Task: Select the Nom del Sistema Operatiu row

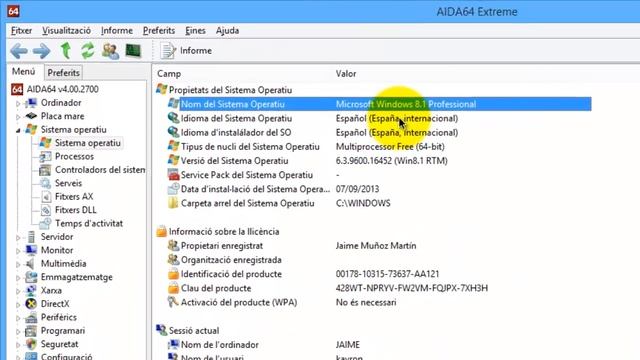Action: [380, 104]
